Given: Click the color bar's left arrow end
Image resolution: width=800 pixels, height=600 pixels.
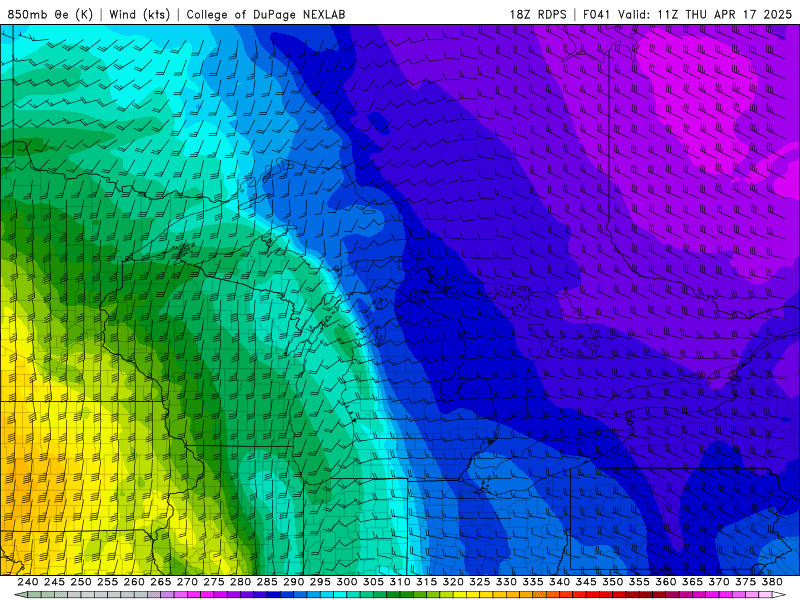Looking at the screenshot, I should pyautogui.click(x=20, y=595).
